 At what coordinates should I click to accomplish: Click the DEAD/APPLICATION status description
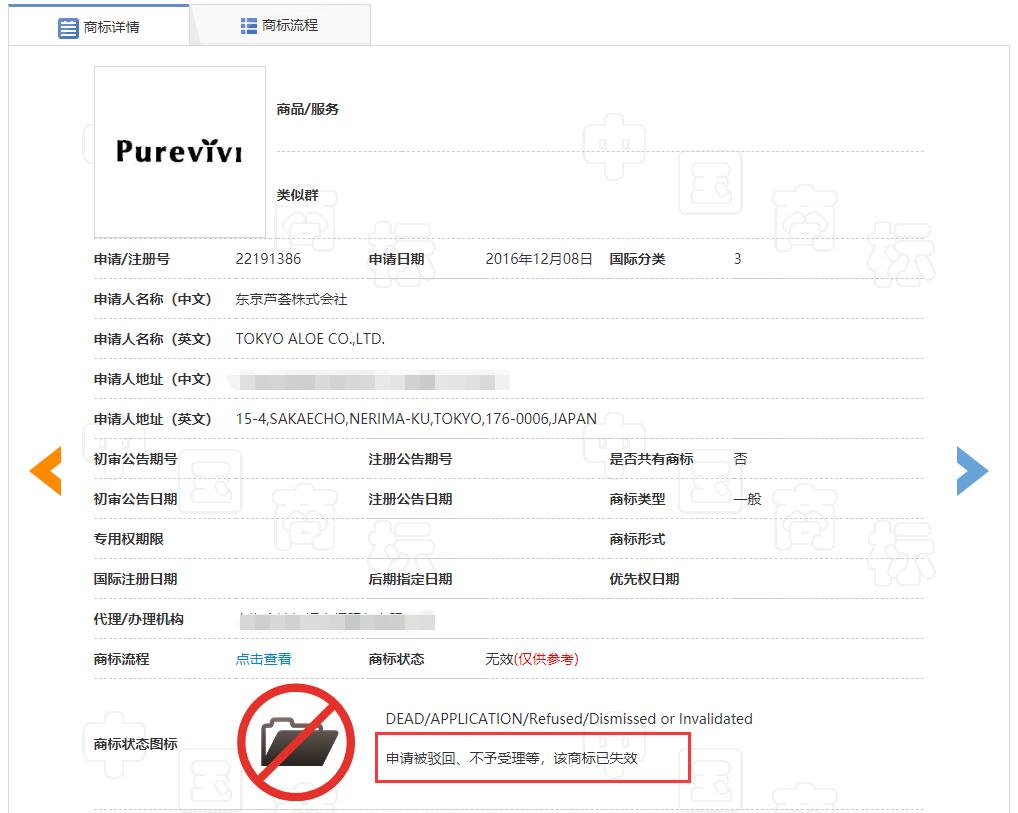(569, 719)
